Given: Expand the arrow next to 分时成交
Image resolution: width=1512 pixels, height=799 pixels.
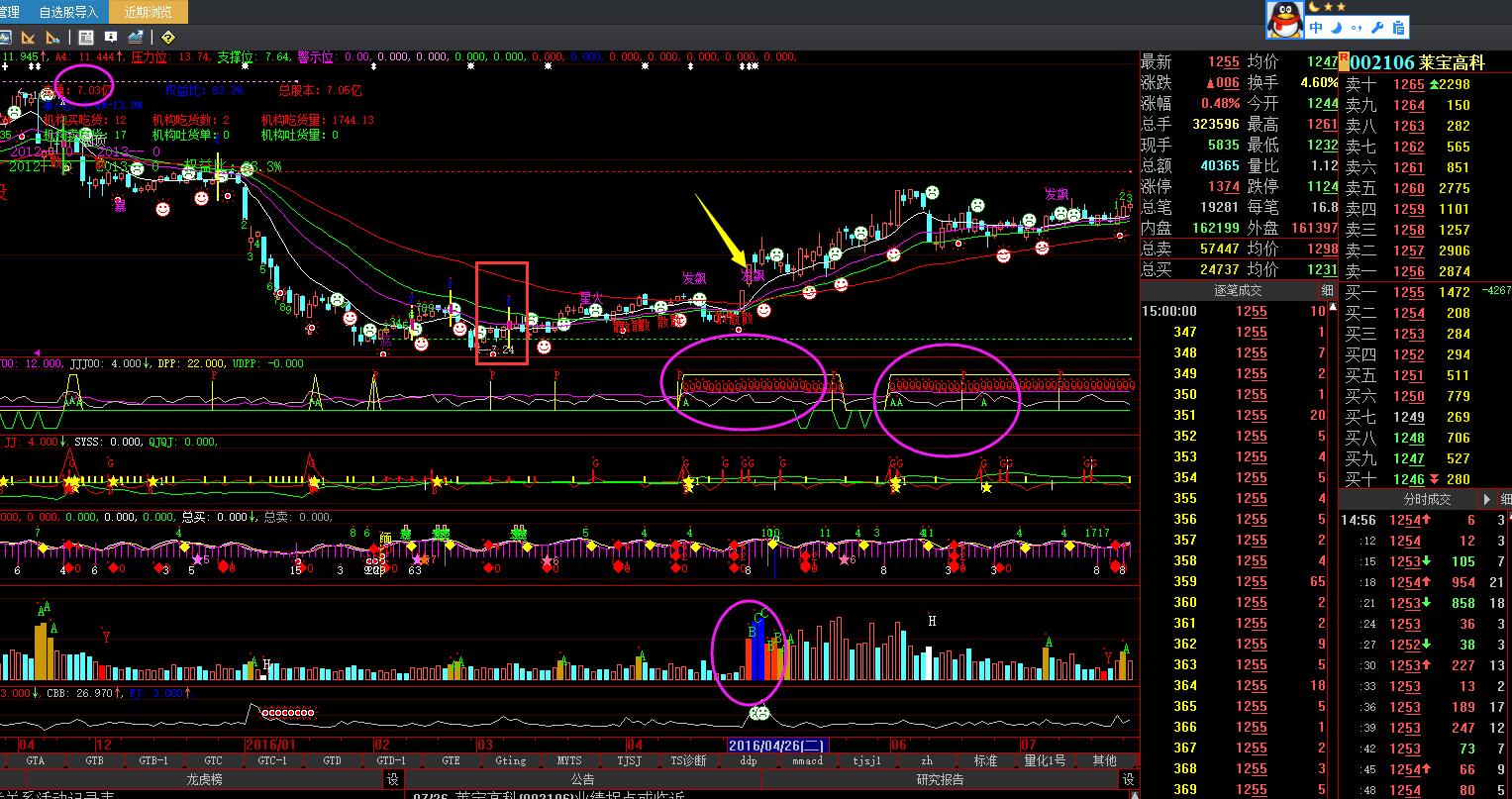Looking at the screenshot, I should click(1486, 500).
